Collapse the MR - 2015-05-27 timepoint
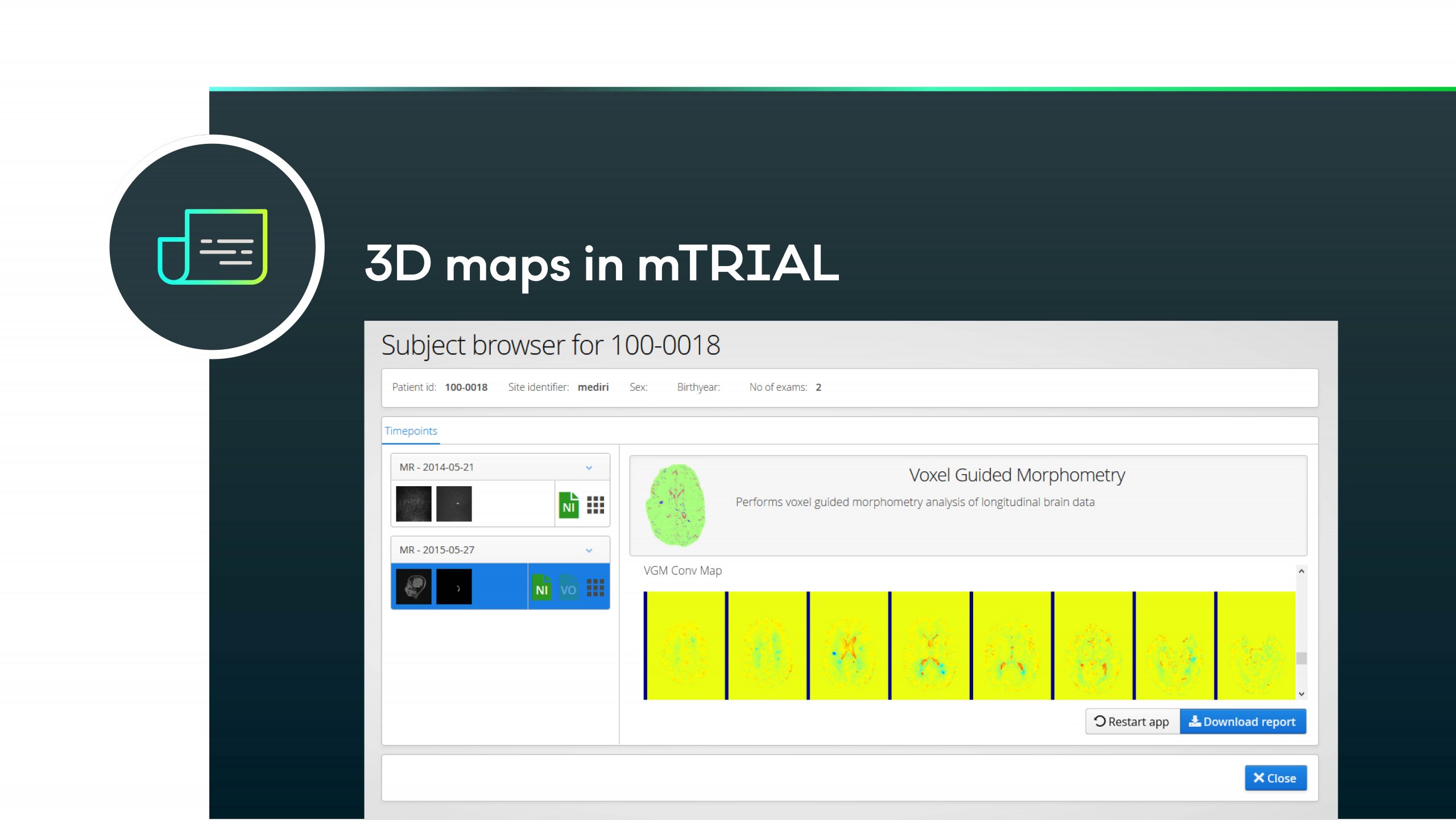1456x820 pixels. click(x=588, y=550)
